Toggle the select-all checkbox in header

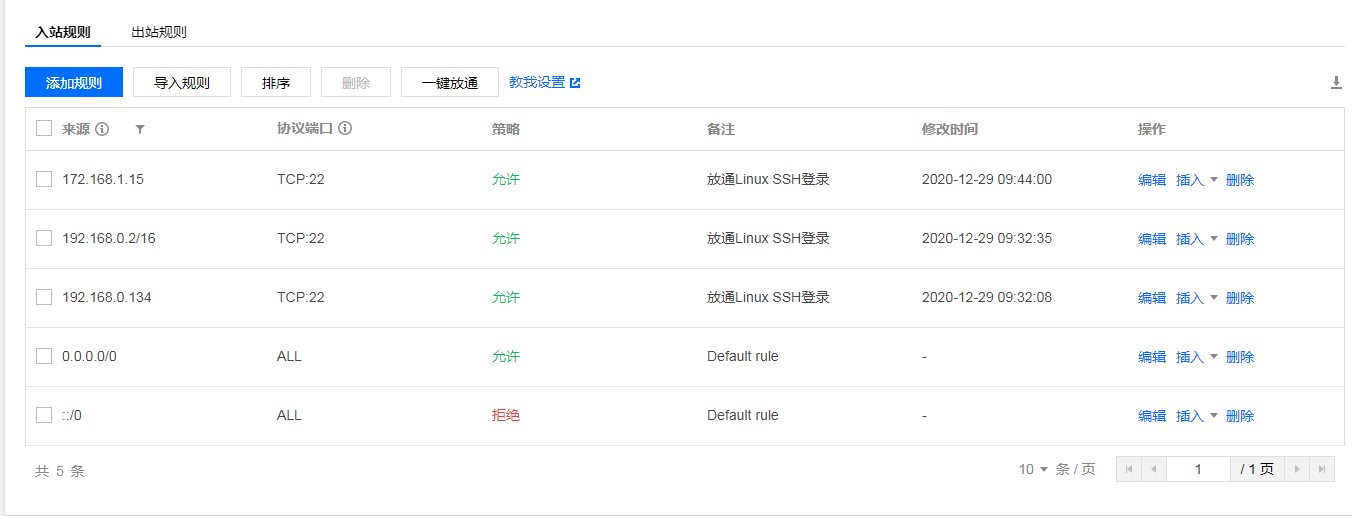click(44, 128)
